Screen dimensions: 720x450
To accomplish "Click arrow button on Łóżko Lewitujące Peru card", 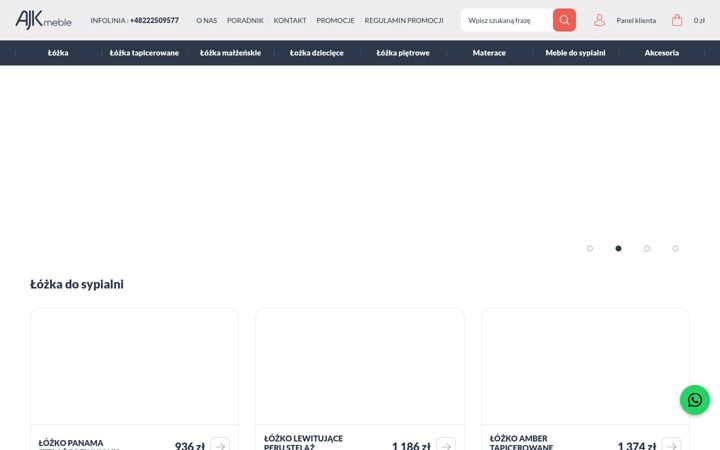I will coord(446,444).
